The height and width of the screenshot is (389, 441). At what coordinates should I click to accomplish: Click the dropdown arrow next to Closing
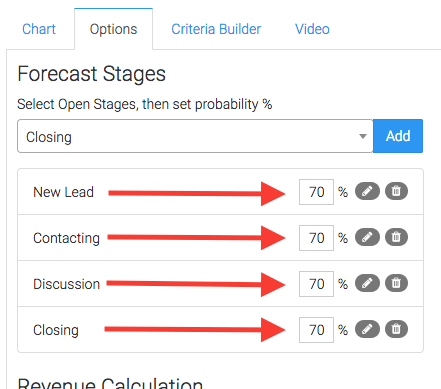363,136
